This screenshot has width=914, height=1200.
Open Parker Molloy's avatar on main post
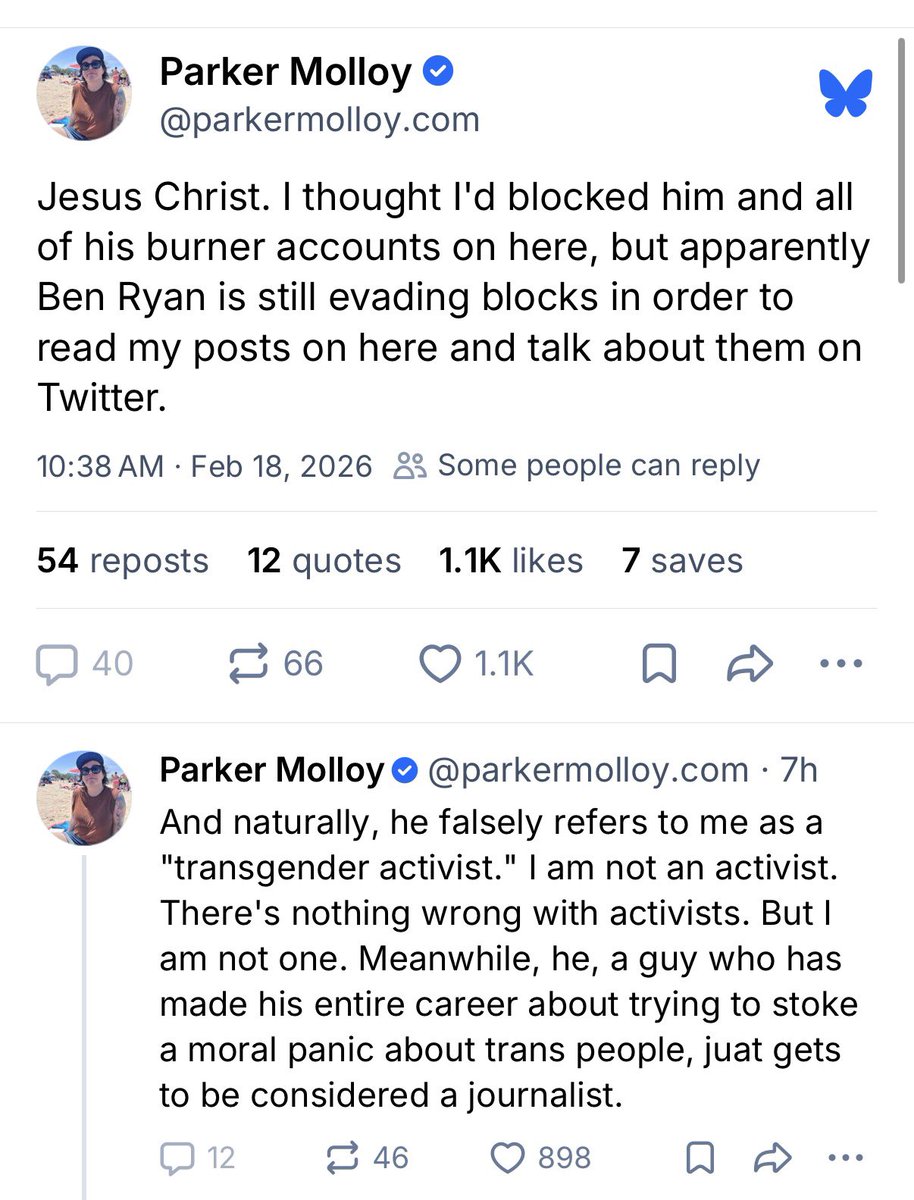pos(83,93)
